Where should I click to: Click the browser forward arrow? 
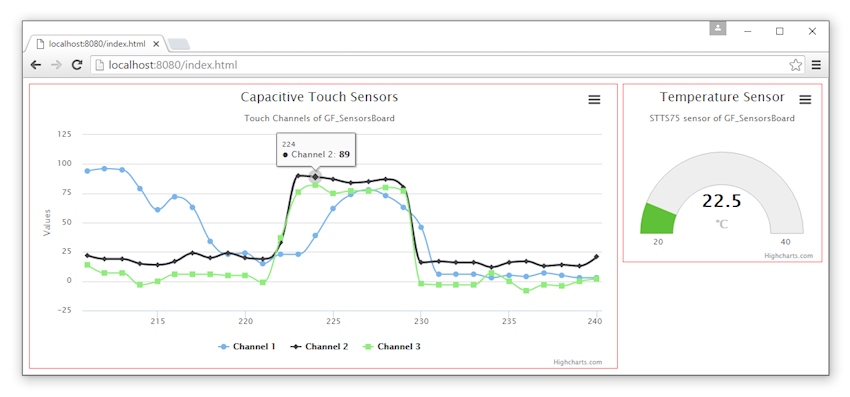click(x=56, y=65)
